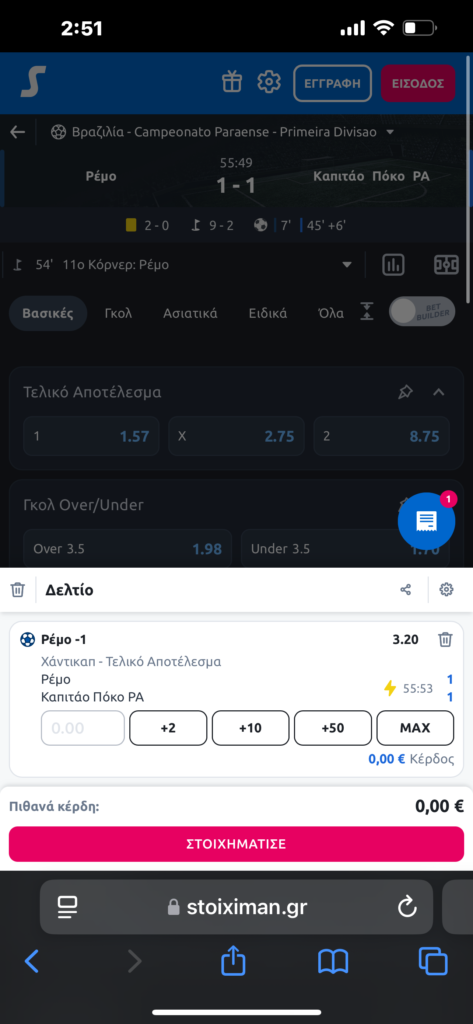Image resolution: width=473 pixels, height=1024 pixels.
Task: Show the pitch view icon
Action: tap(446, 265)
